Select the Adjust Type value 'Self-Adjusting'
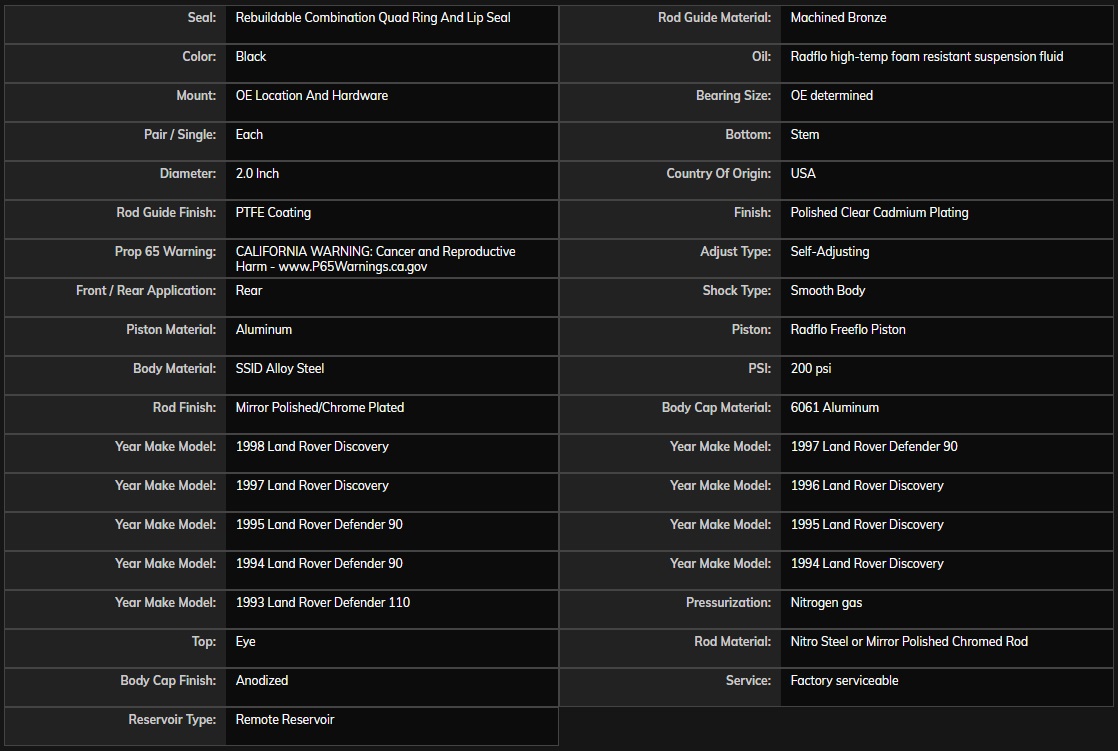The width and height of the screenshot is (1118, 751). (x=830, y=252)
